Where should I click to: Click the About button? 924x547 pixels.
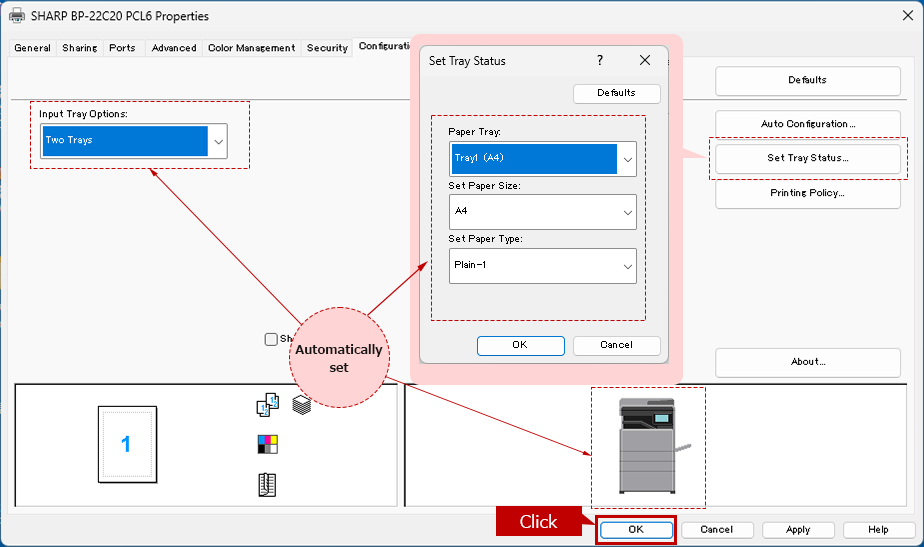807,362
